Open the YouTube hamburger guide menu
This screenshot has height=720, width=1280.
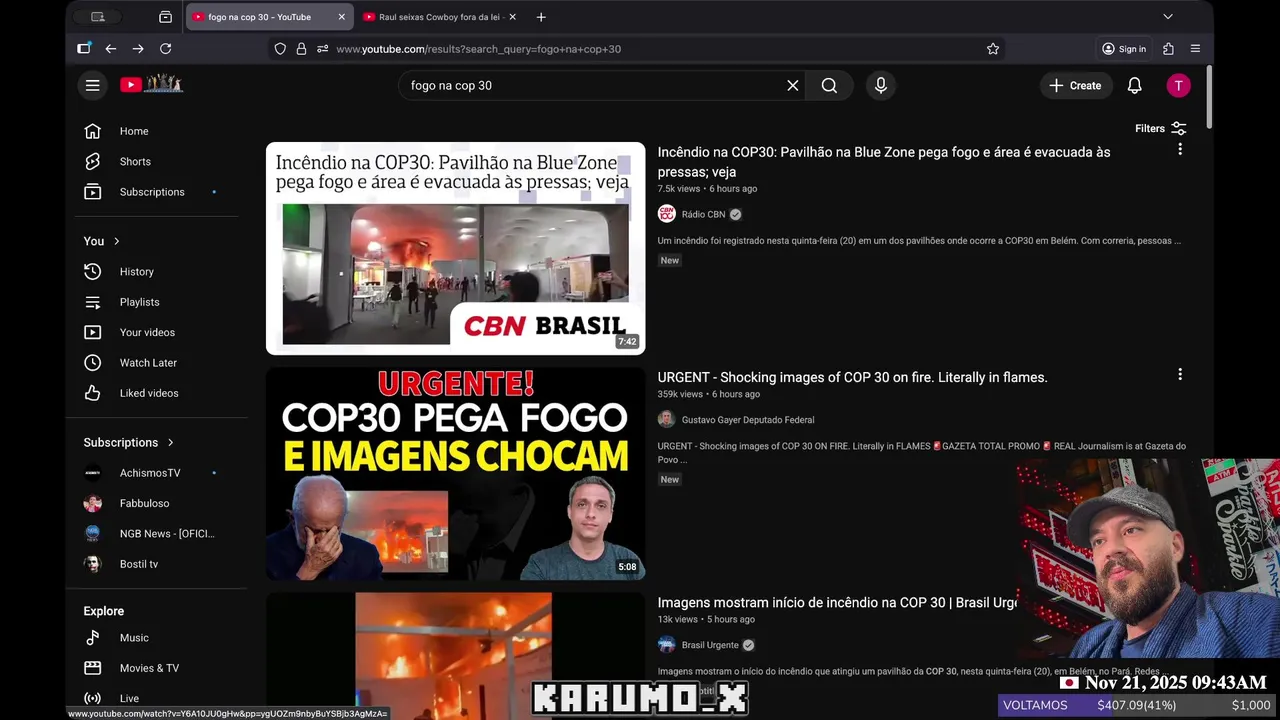click(x=92, y=86)
